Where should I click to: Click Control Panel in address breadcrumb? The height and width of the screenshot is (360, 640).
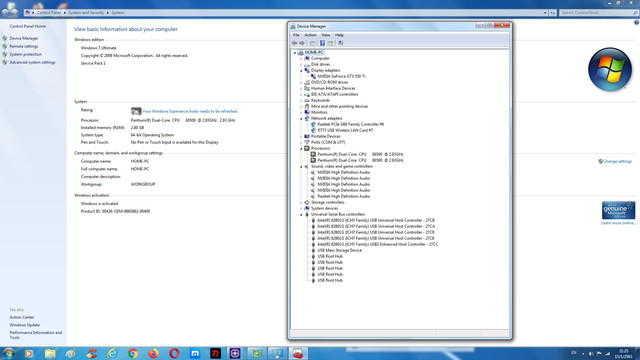(49, 13)
